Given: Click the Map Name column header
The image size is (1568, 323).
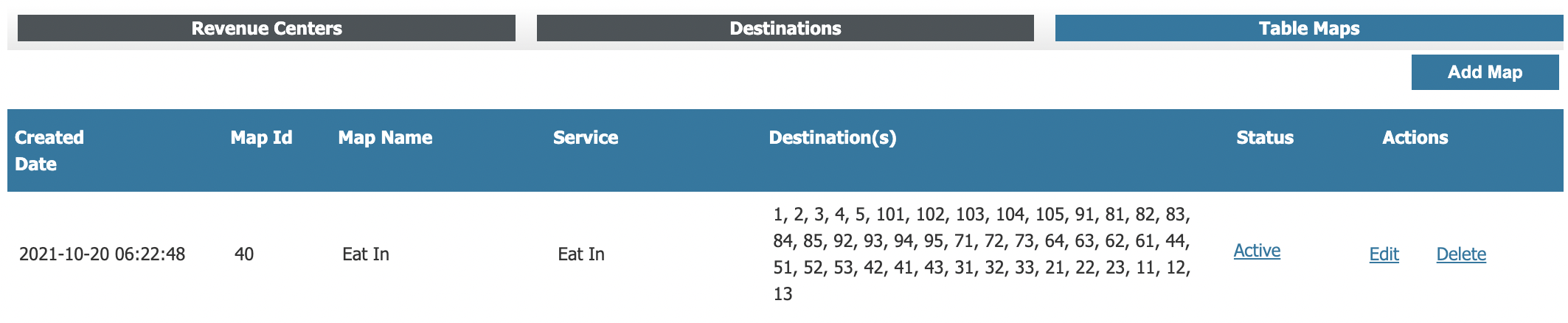Looking at the screenshot, I should pos(385,138).
